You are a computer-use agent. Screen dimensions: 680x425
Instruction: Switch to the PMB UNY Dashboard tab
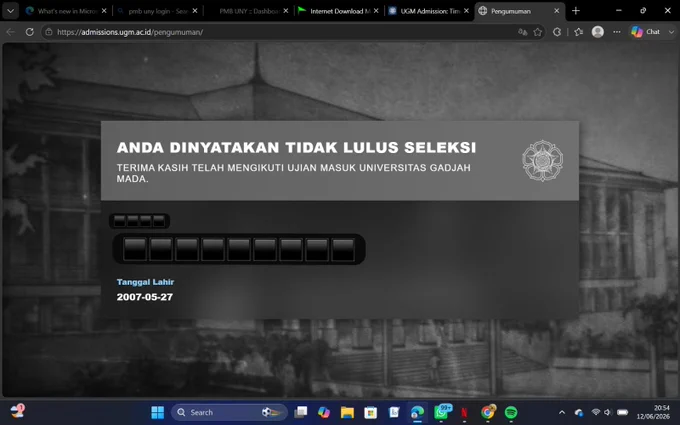tap(248, 11)
